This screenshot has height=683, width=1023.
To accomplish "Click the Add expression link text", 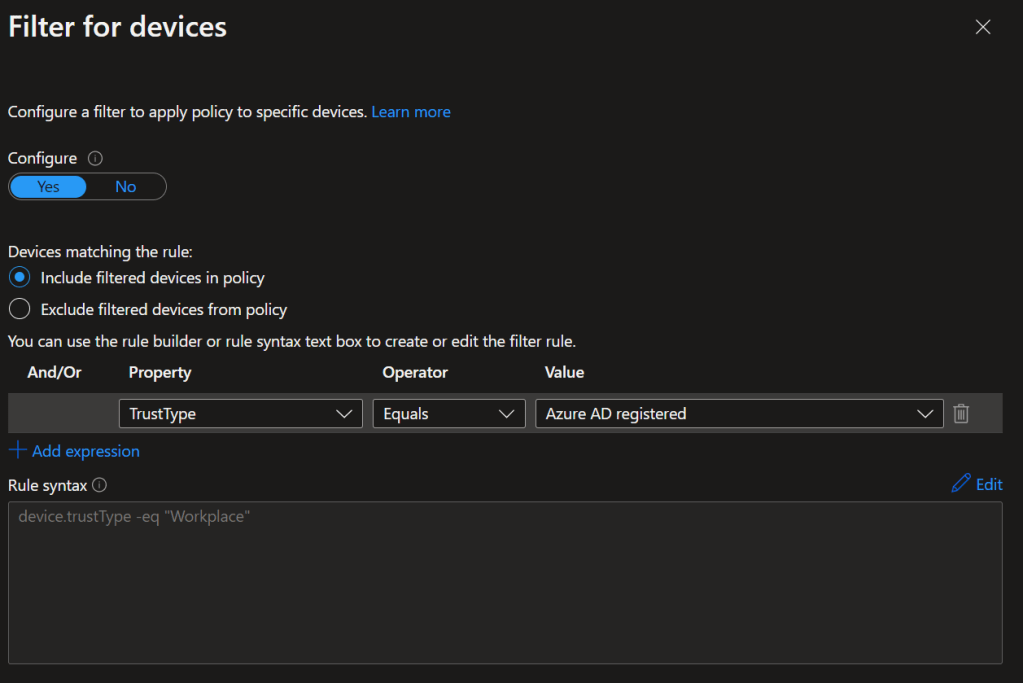I will pos(85,451).
